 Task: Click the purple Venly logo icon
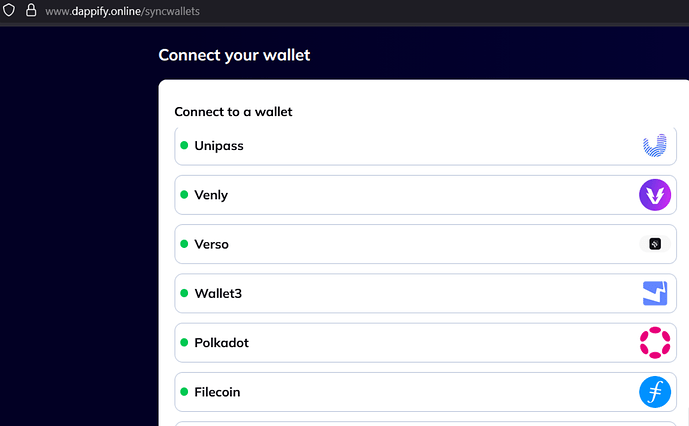[655, 195]
